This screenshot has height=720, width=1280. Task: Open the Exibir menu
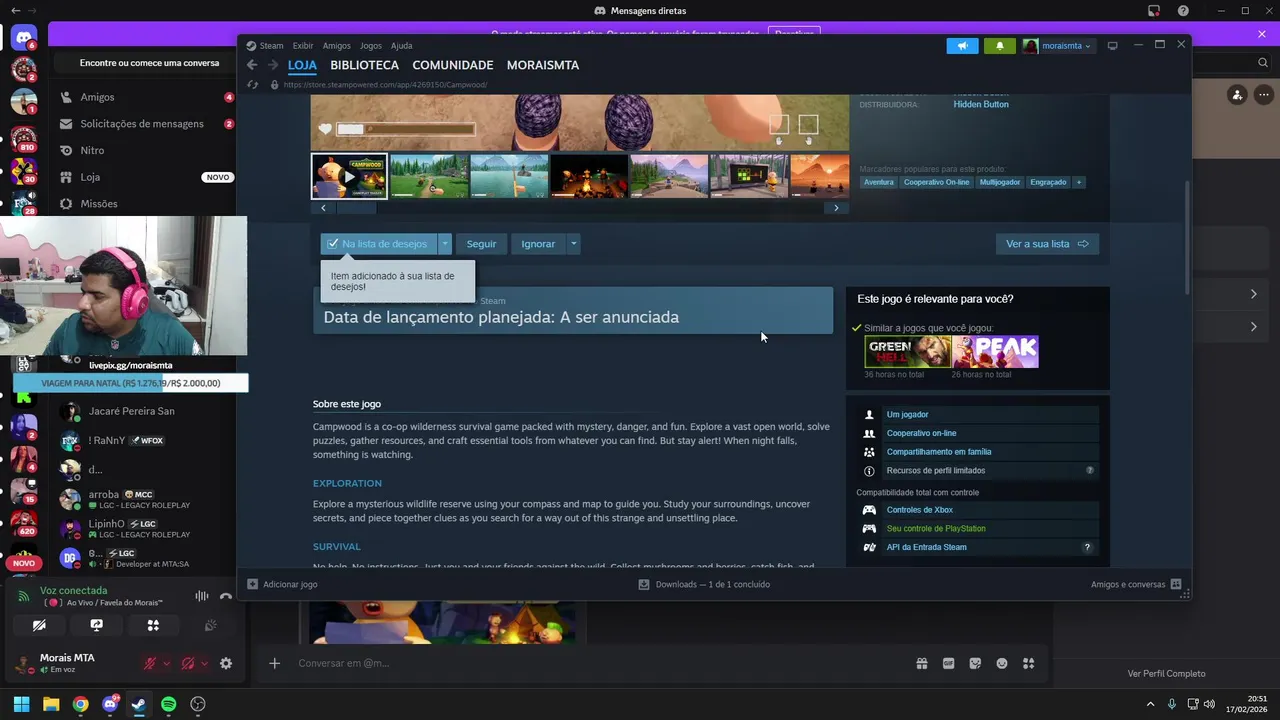point(303,46)
